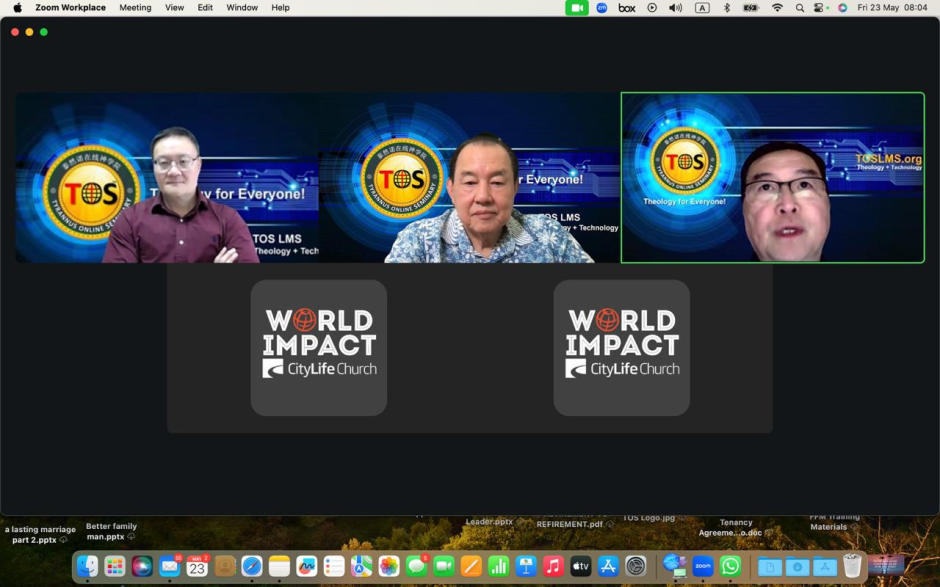The image size is (940, 587).
Task: Open the View menu
Action: (174, 8)
